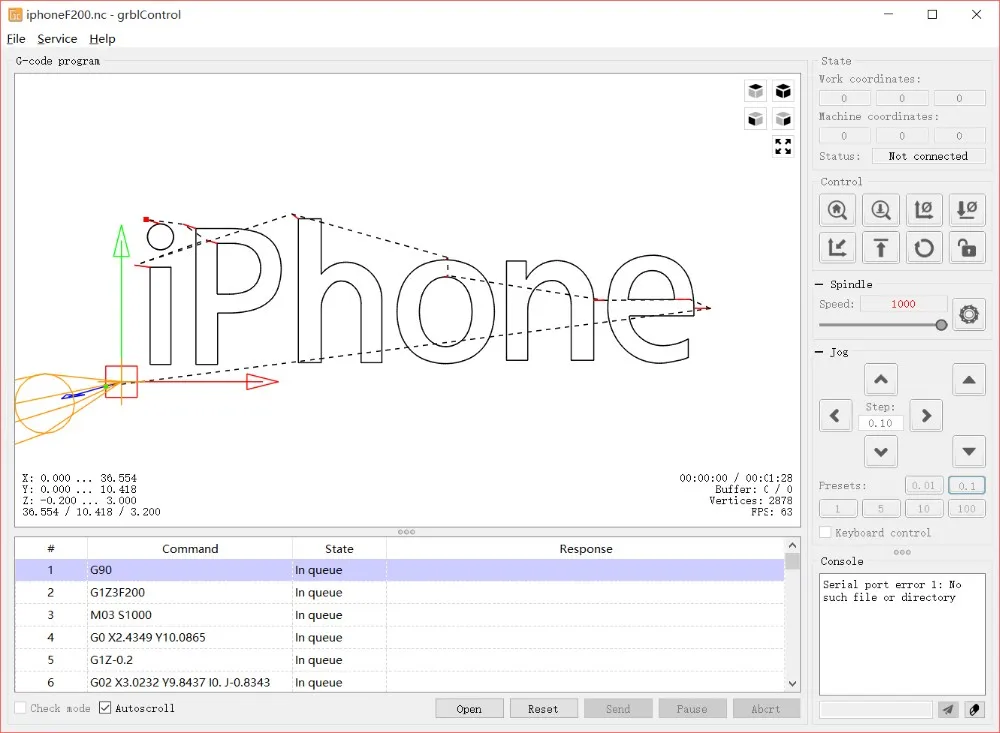Enable the Check mode checkbox
1000x733 pixels.
[x=20, y=708]
